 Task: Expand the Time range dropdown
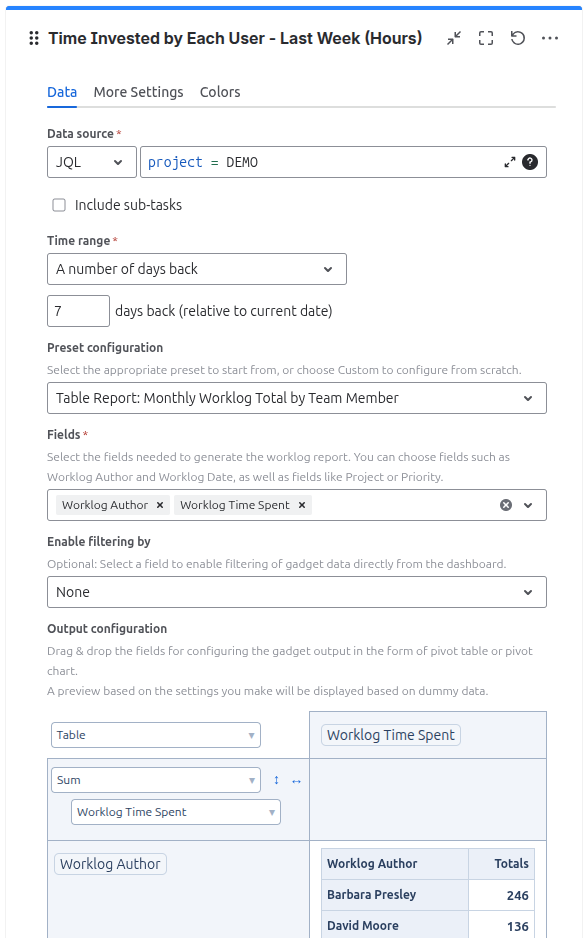[x=197, y=269]
